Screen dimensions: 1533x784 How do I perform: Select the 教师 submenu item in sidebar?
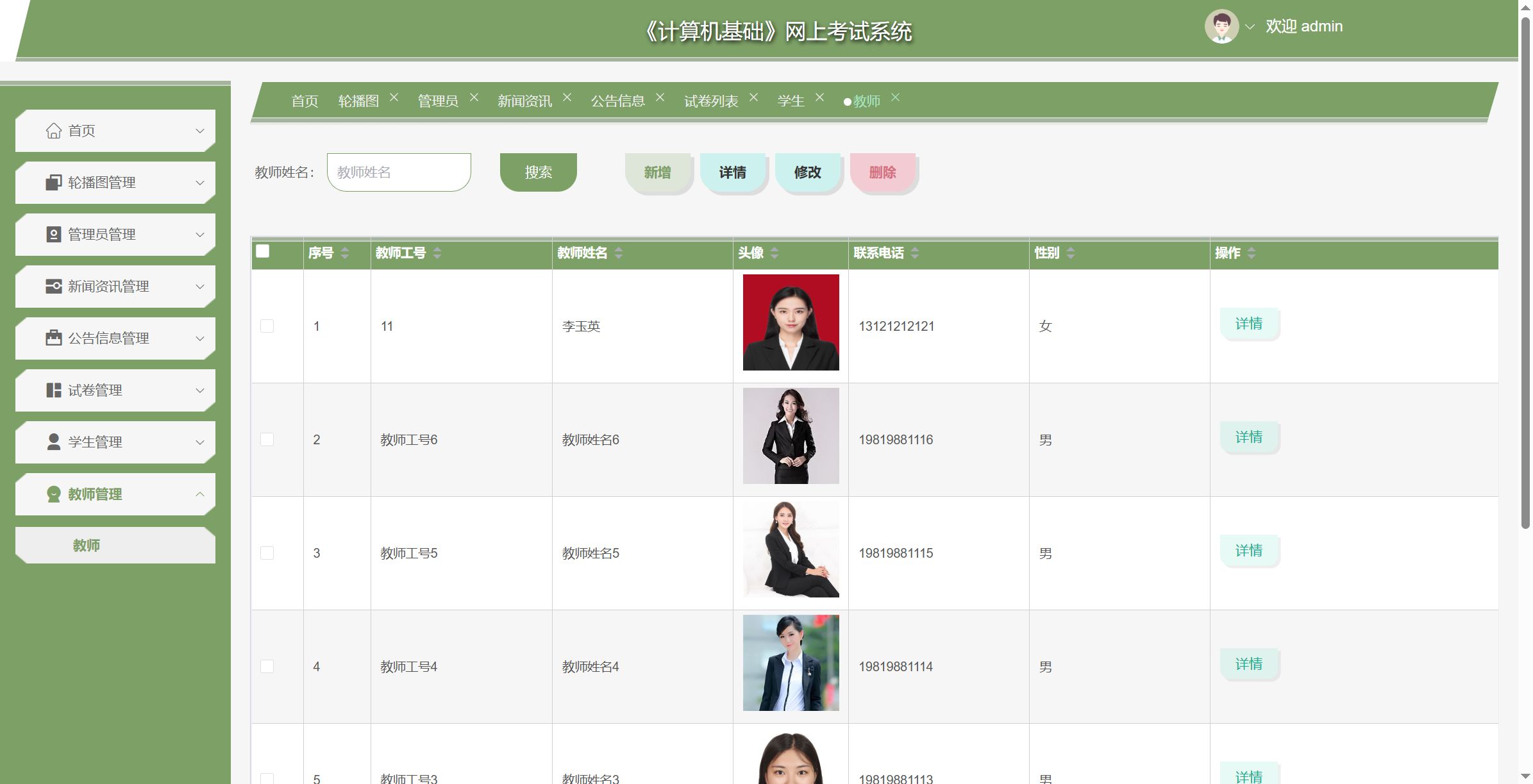point(115,546)
